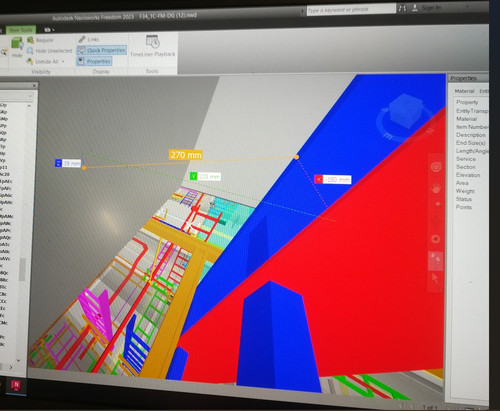Select the Material tab in Properties

(464, 91)
